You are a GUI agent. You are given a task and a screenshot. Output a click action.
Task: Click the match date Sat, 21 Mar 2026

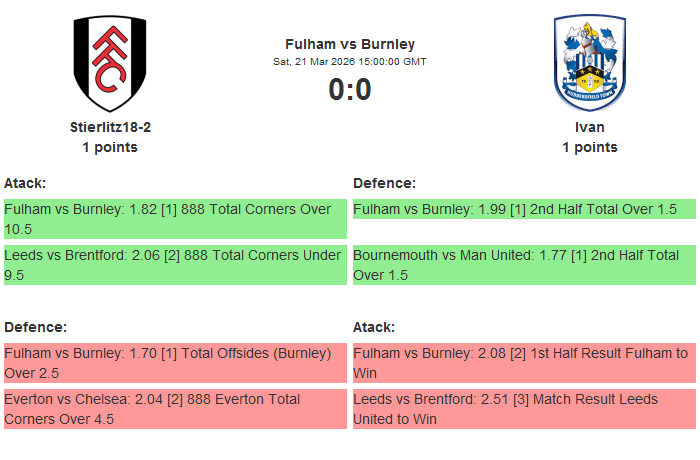pos(350,62)
